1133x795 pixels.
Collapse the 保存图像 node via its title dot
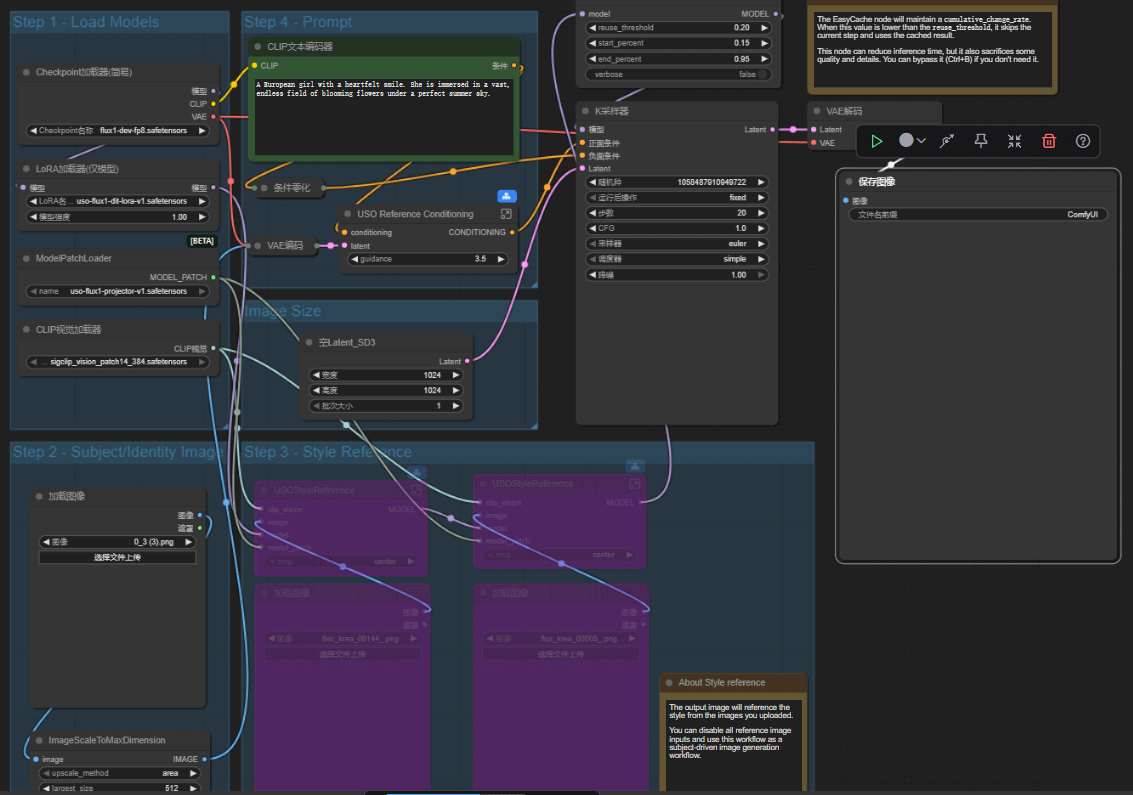[x=848, y=181]
